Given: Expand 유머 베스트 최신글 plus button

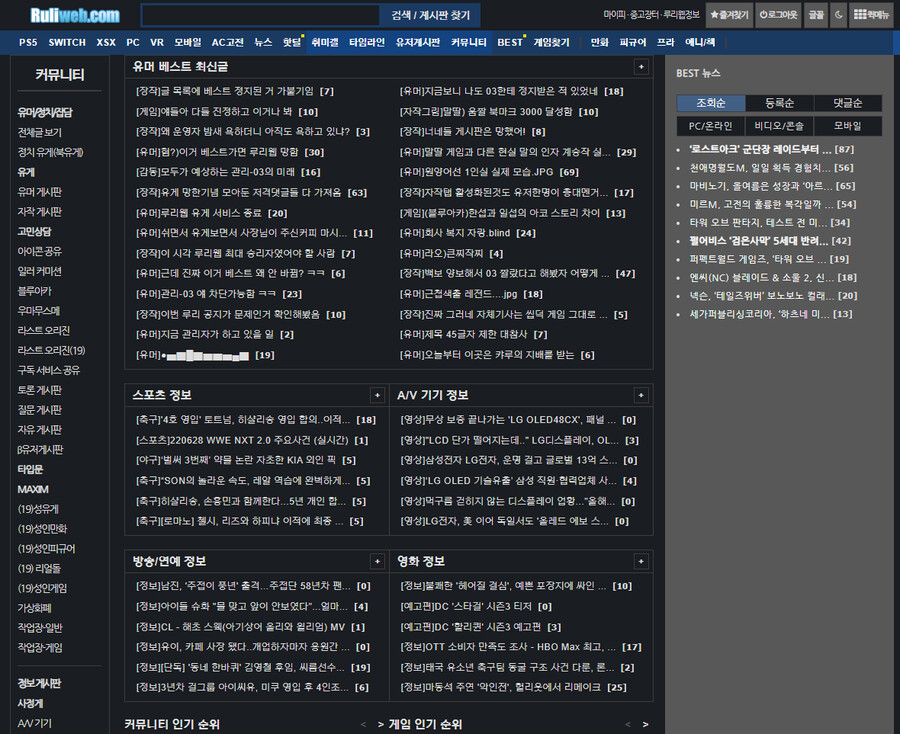Looking at the screenshot, I should [x=641, y=67].
